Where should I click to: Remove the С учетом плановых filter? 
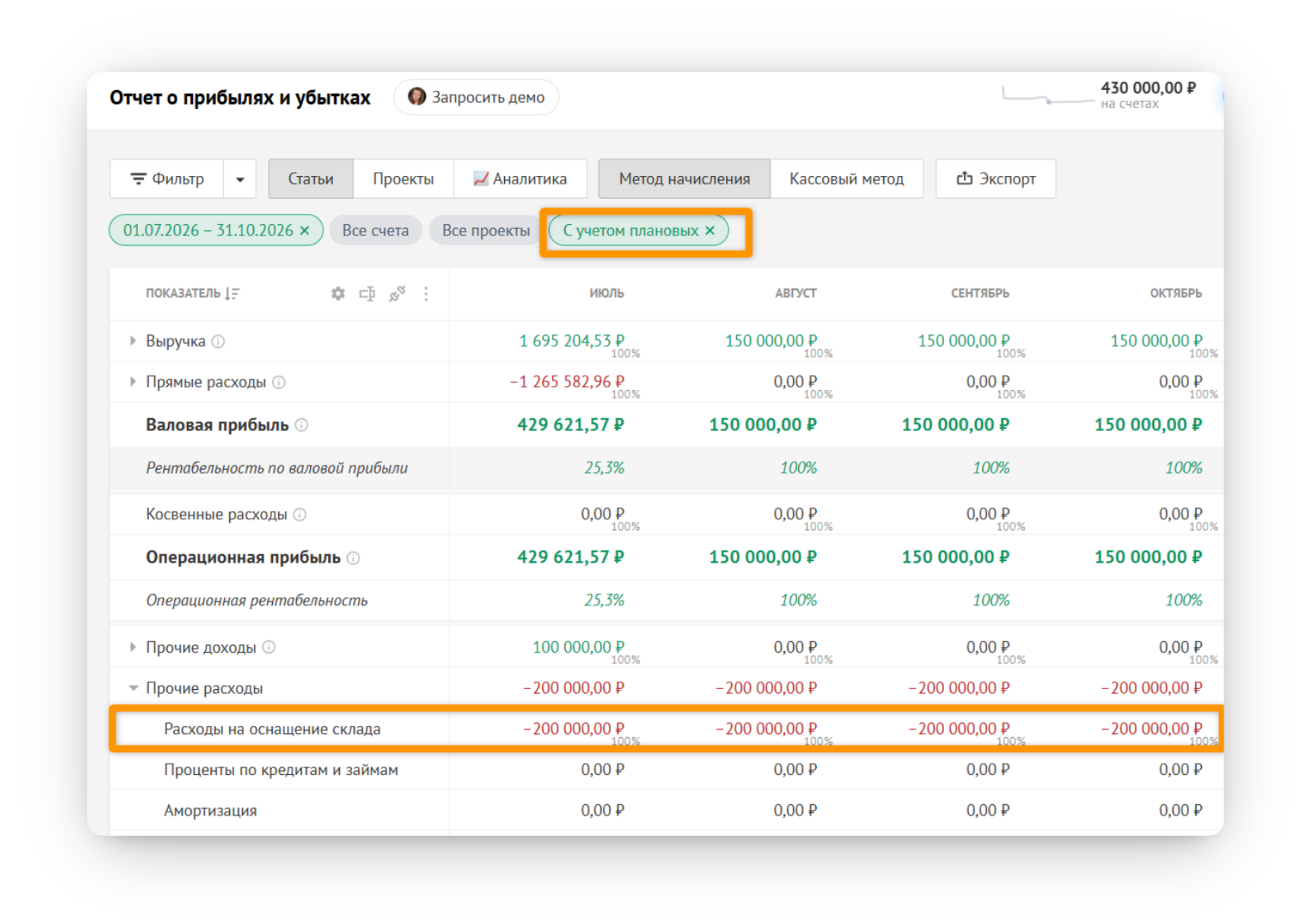(710, 230)
